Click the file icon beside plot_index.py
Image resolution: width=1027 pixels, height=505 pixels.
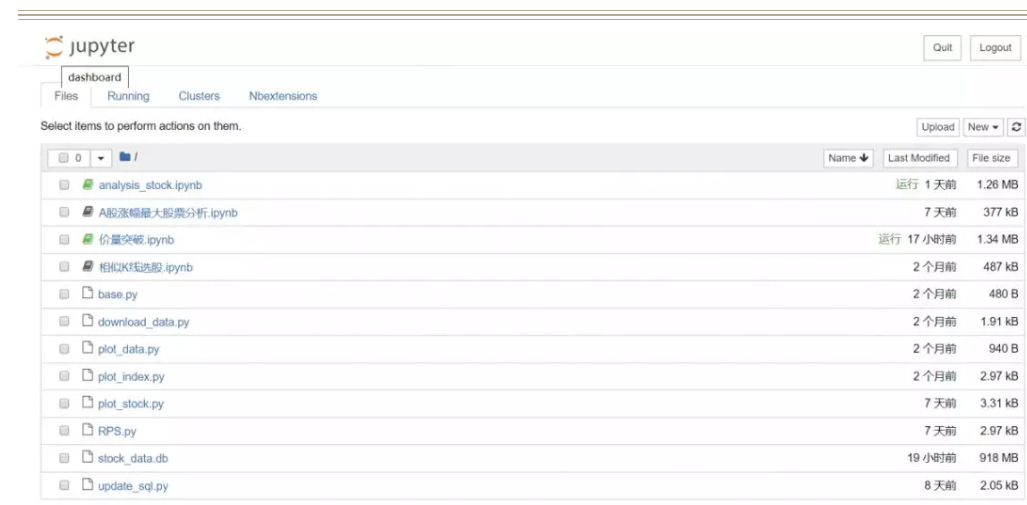[87, 376]
